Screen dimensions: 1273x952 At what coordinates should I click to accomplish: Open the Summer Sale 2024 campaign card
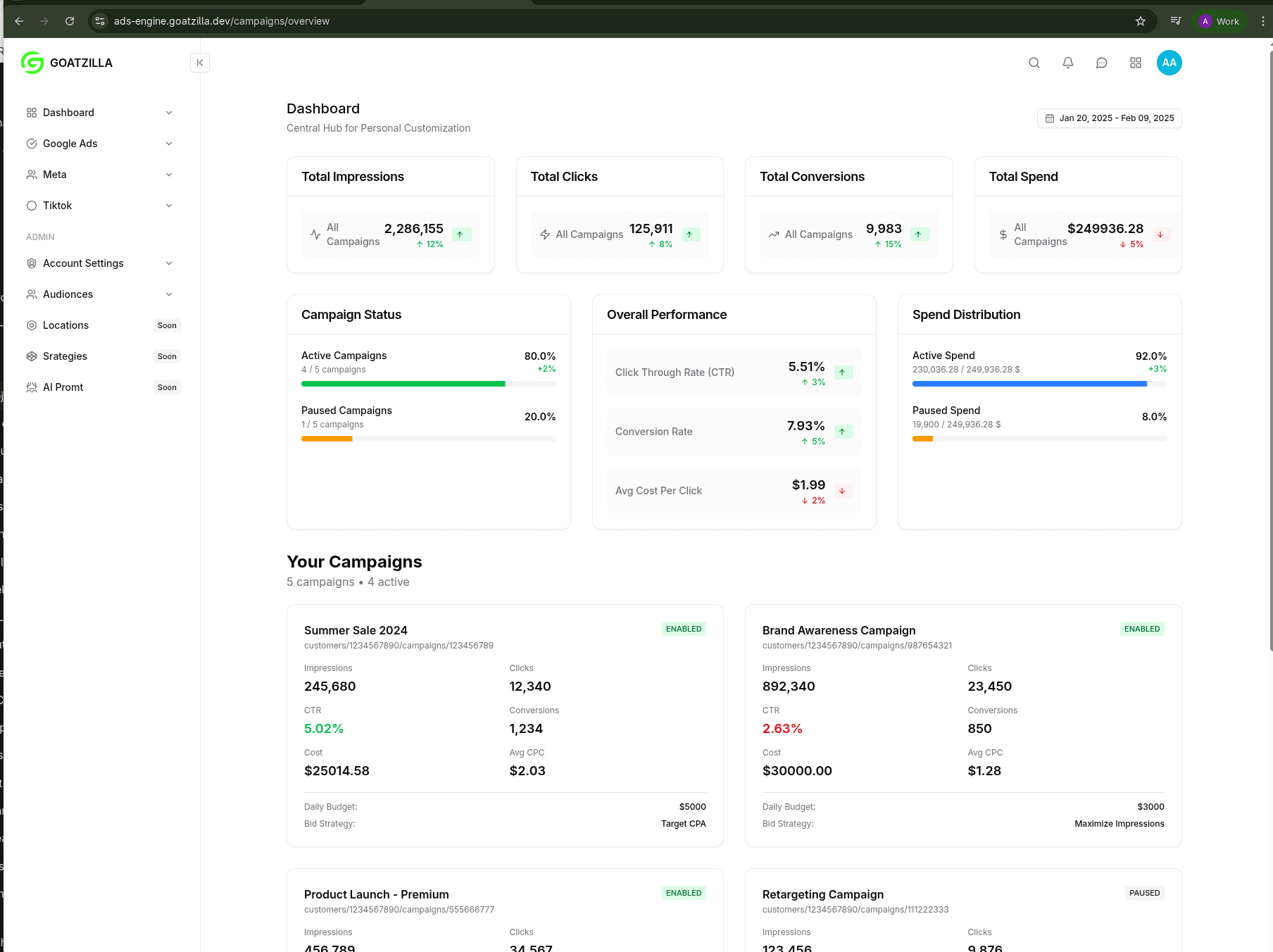click(504, 725)
